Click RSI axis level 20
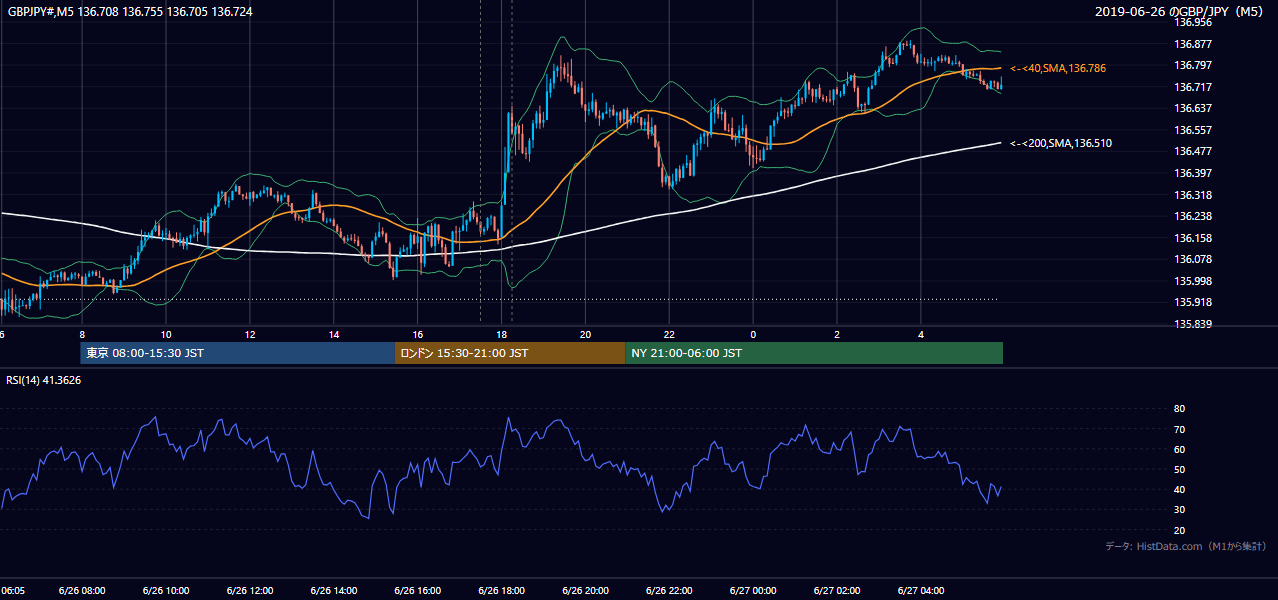1278x600 pixels. (1179, 530)
